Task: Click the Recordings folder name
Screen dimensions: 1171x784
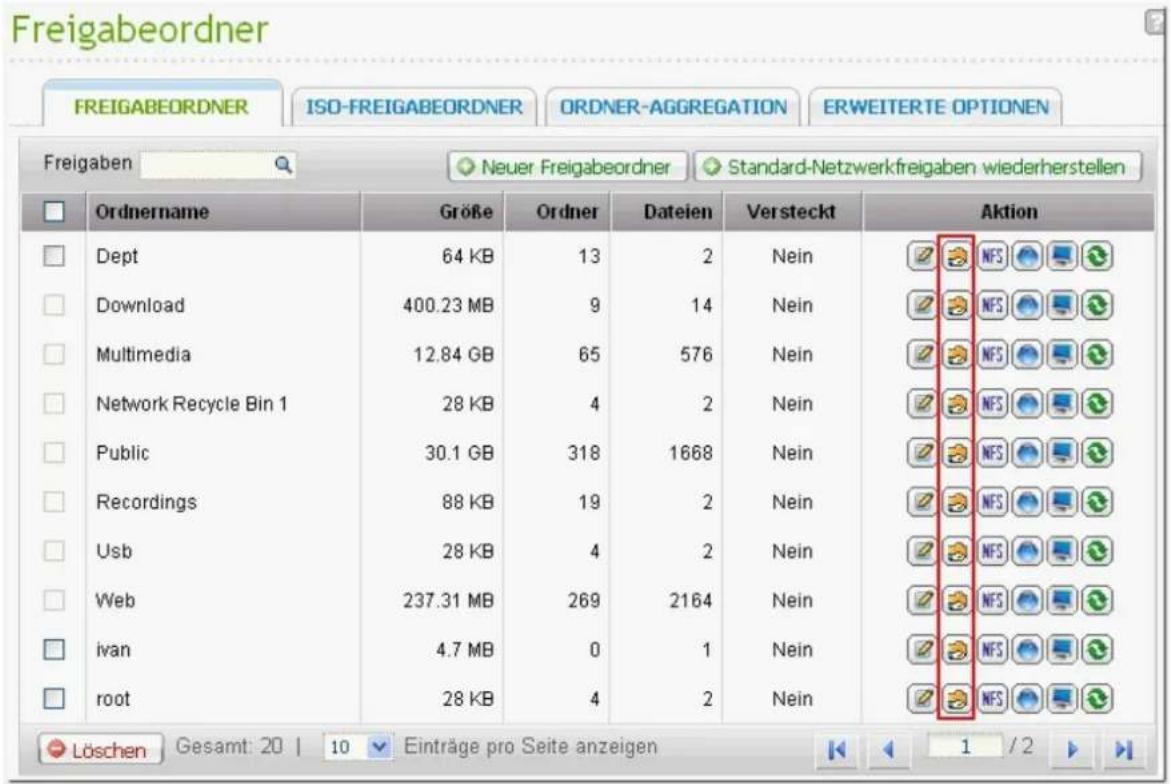Action: point(146,503)
